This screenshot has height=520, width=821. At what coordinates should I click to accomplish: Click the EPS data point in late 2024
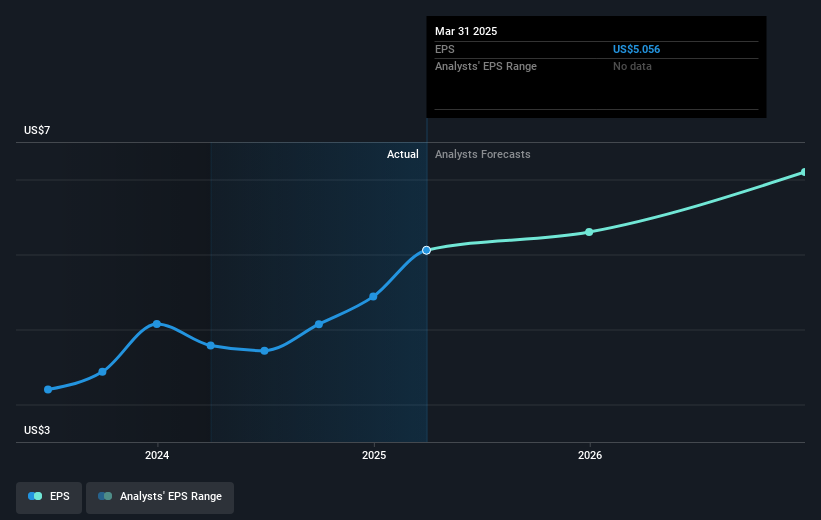tap(319, 325)
